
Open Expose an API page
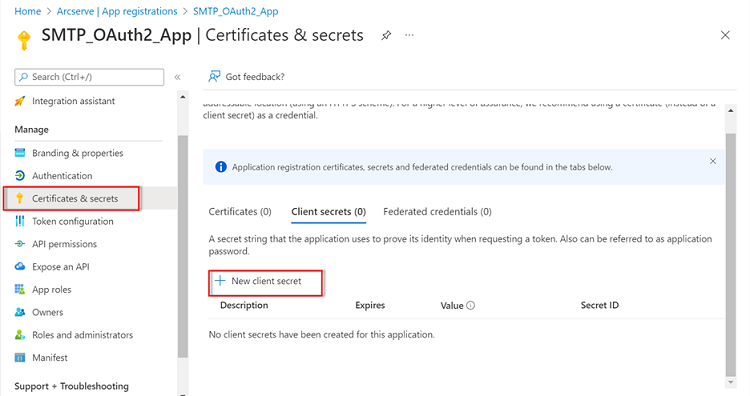pos(61,267)
